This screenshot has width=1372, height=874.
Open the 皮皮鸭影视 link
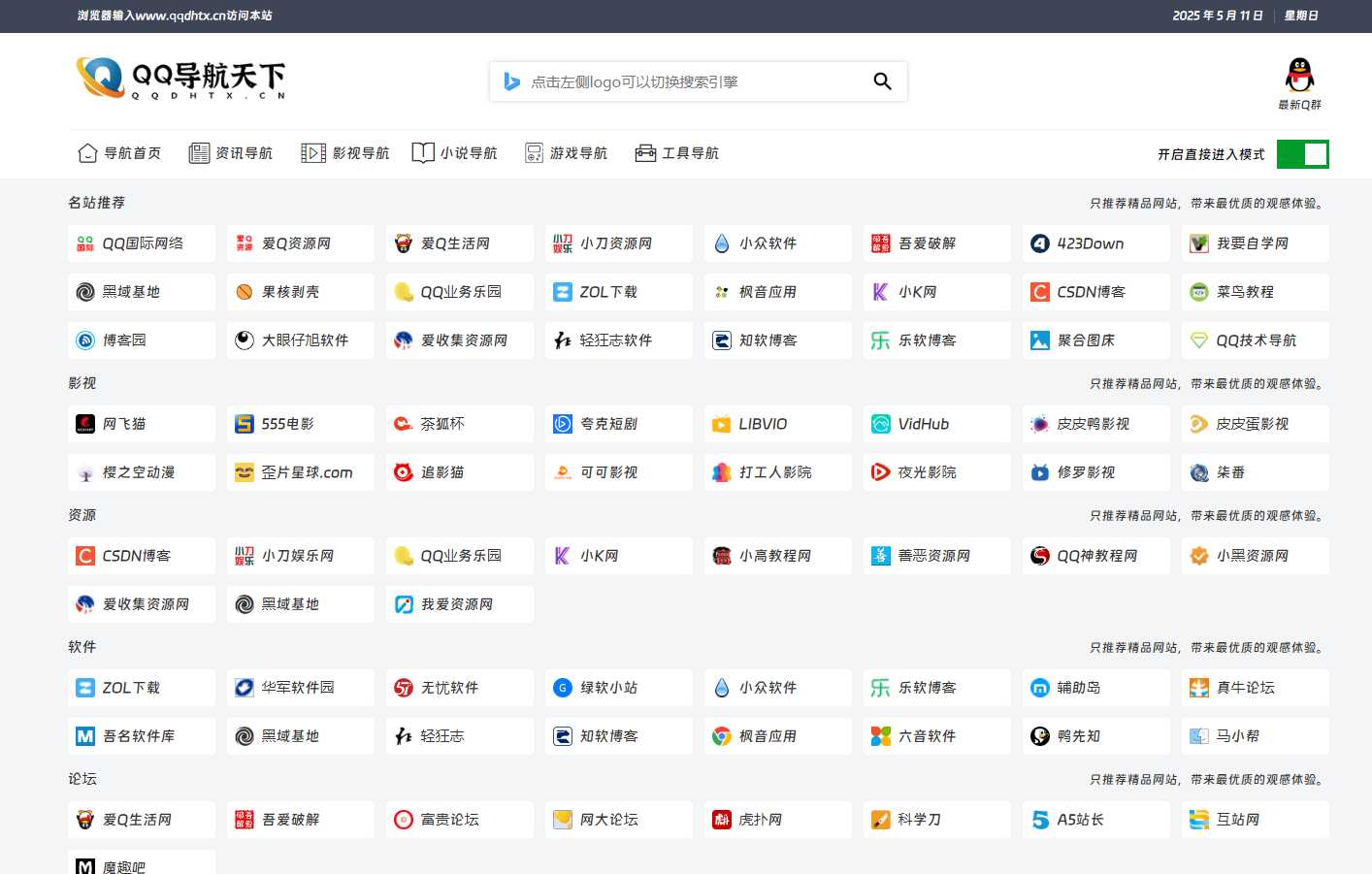[1096, 424]
